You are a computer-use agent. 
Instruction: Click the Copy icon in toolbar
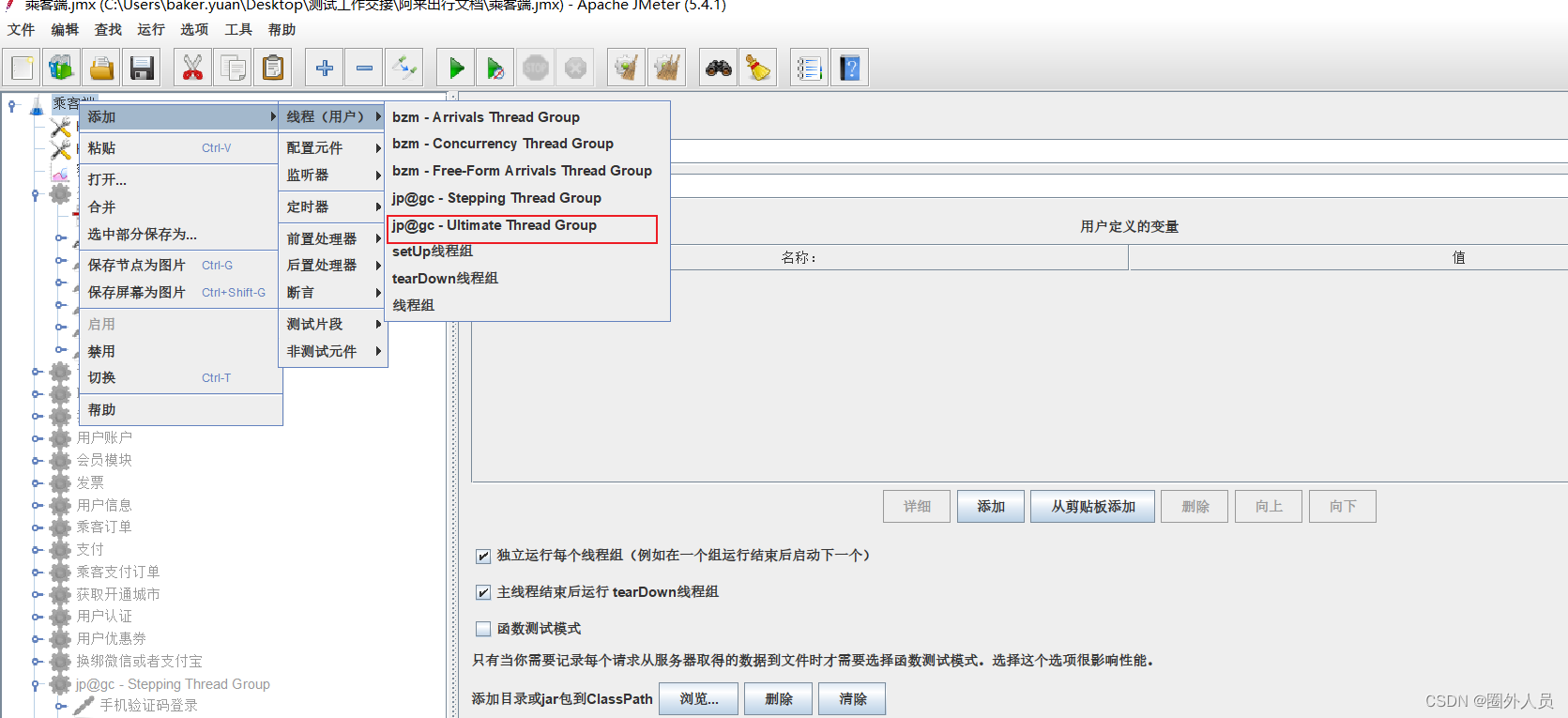(233, 68)
